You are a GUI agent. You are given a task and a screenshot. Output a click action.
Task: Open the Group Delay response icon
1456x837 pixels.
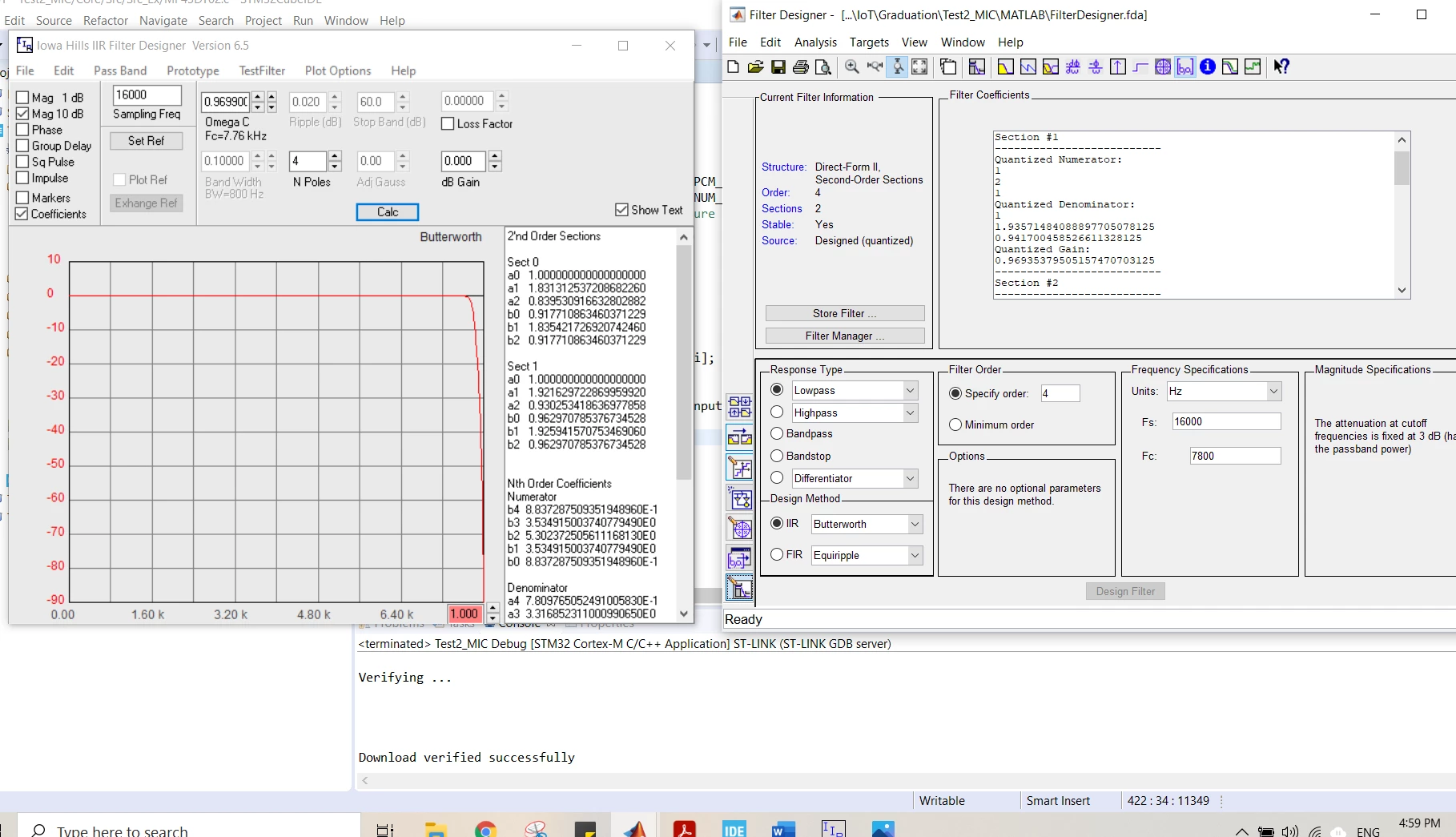[1073, 66]
